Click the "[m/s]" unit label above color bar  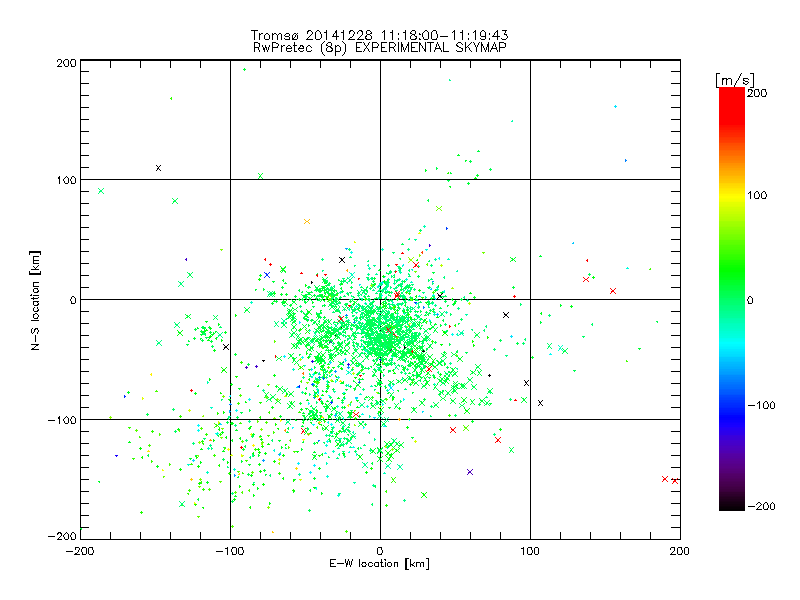pyautogui.click(x=735, y=80)
